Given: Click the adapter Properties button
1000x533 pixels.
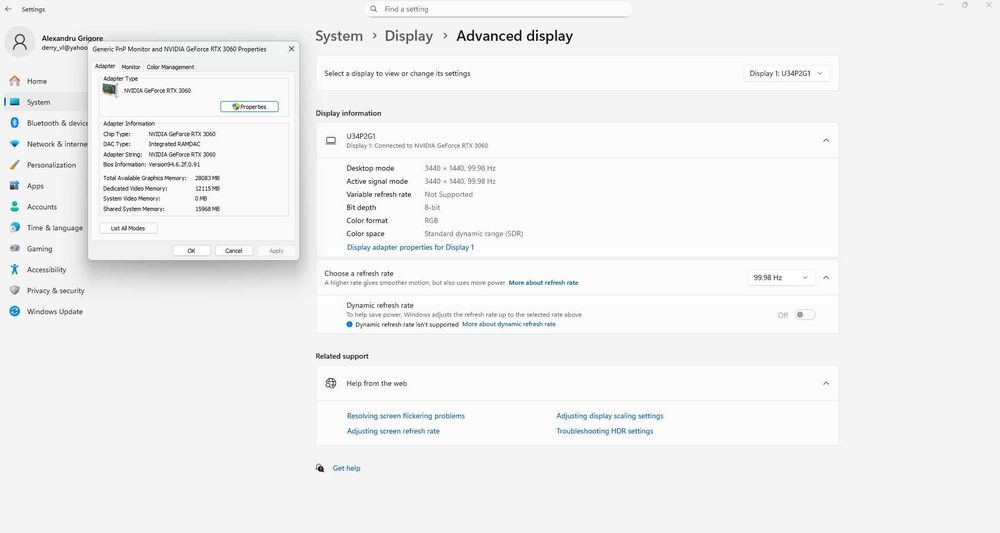Looking at the screenshot, I should point(249,106).
